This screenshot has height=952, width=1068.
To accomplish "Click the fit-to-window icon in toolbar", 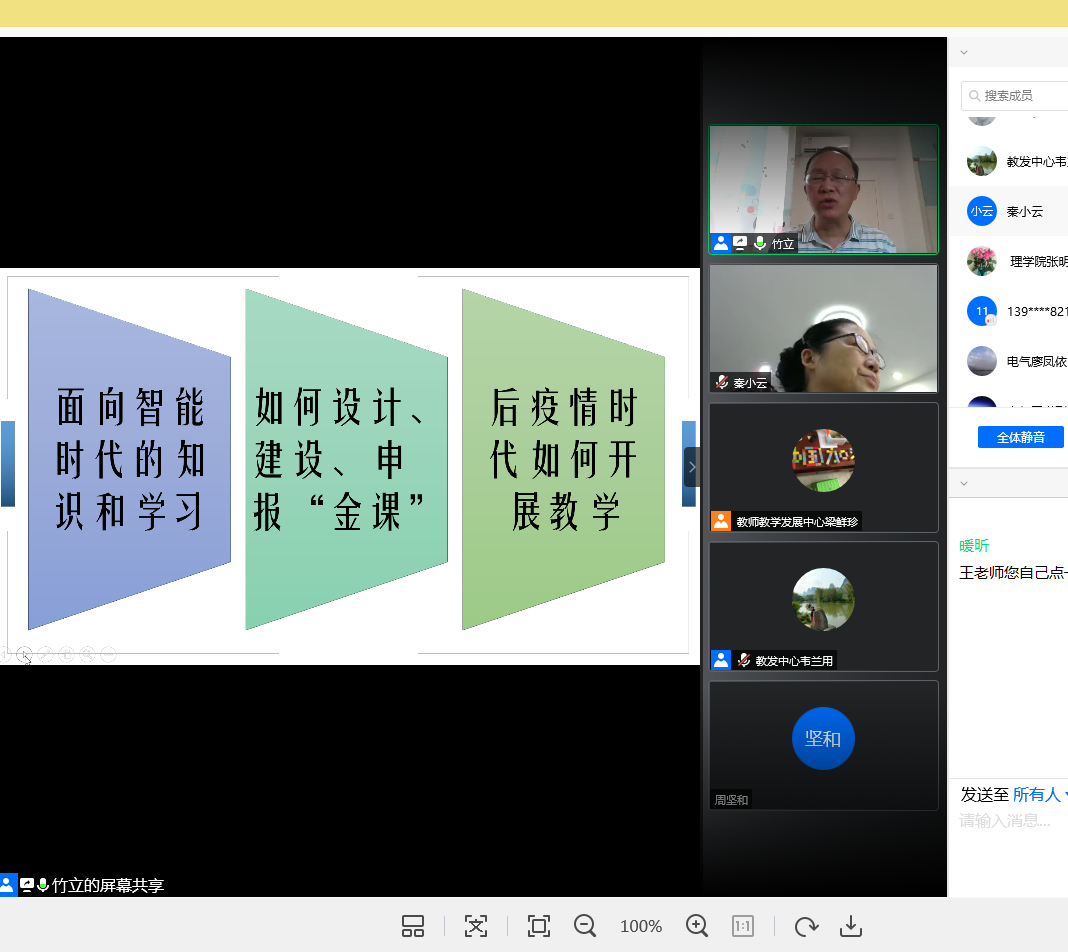I will point(476,926).
